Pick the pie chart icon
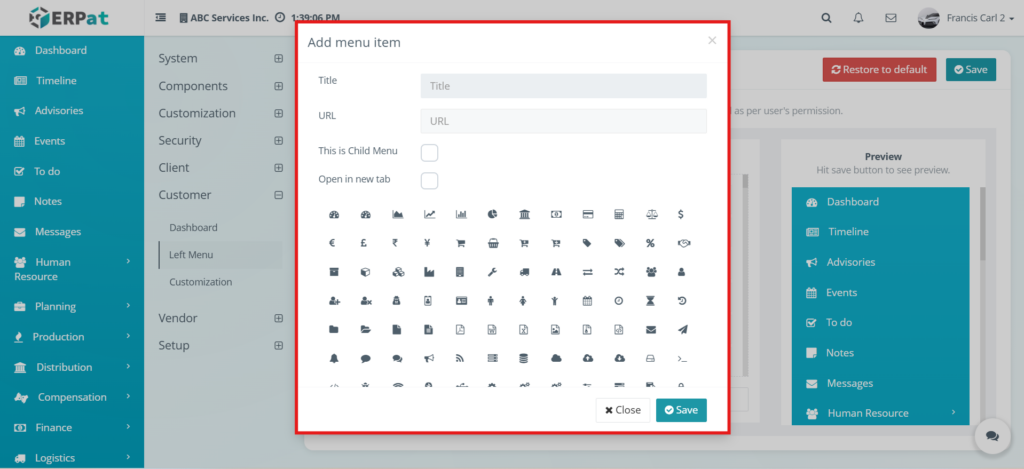The height and width of the screenshot is (469, 1024). 493,214
